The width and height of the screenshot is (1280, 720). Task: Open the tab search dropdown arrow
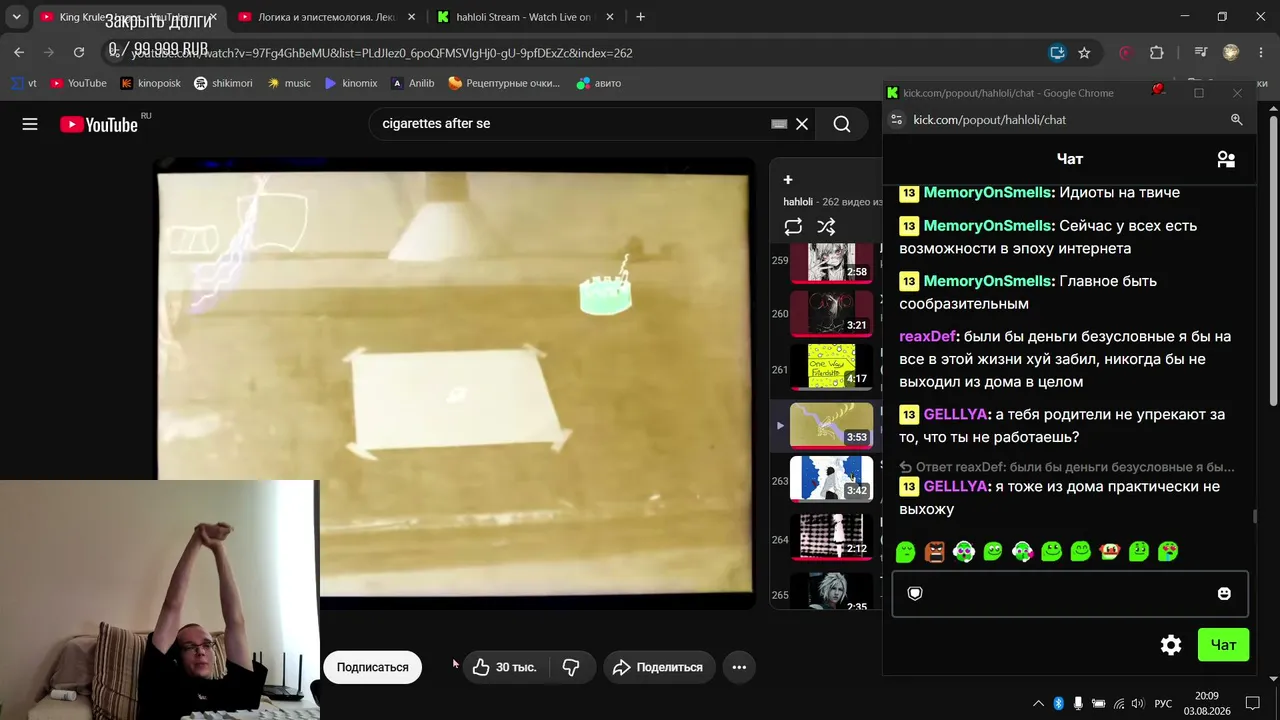click(x=16, y=17)
